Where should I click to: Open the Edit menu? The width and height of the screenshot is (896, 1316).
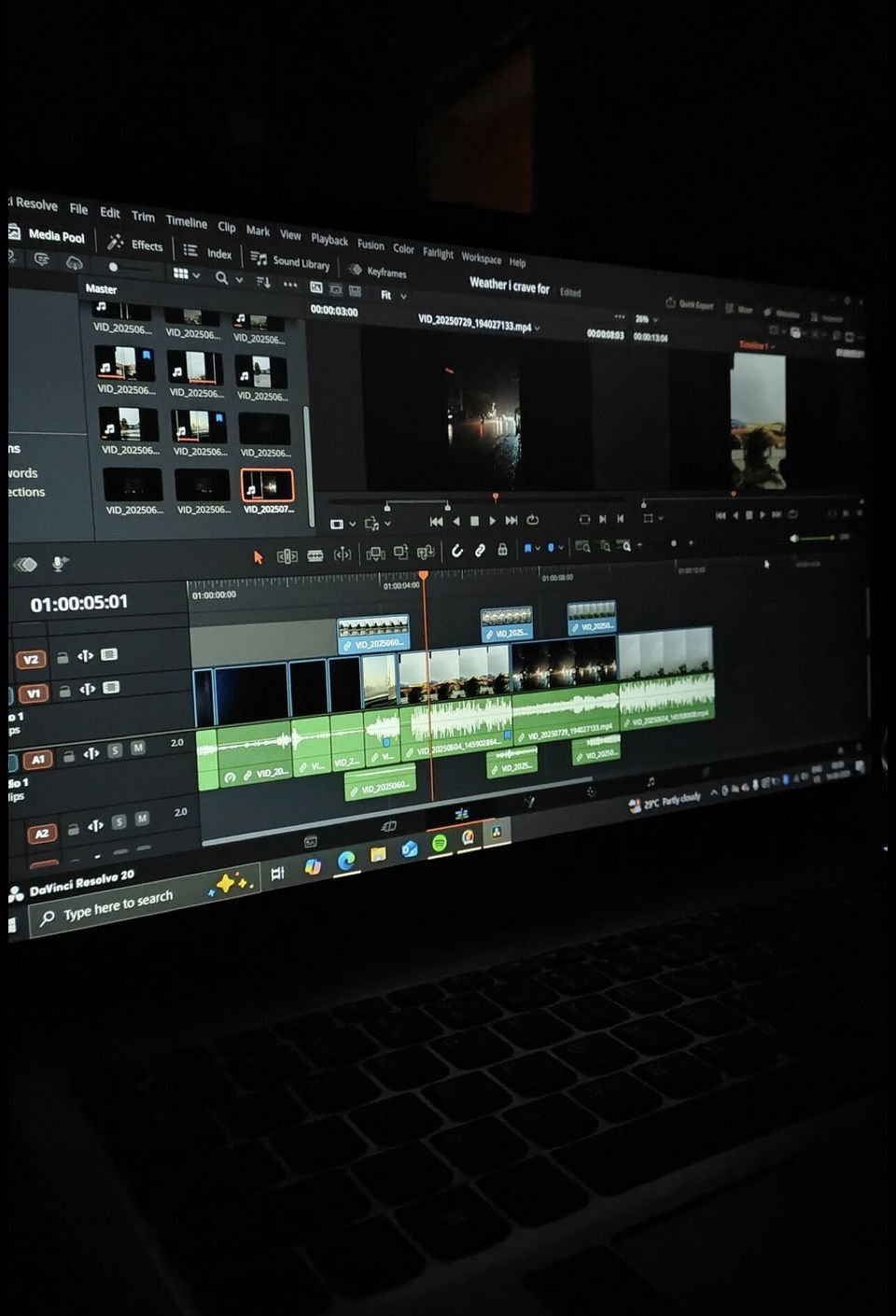(110, 213)
